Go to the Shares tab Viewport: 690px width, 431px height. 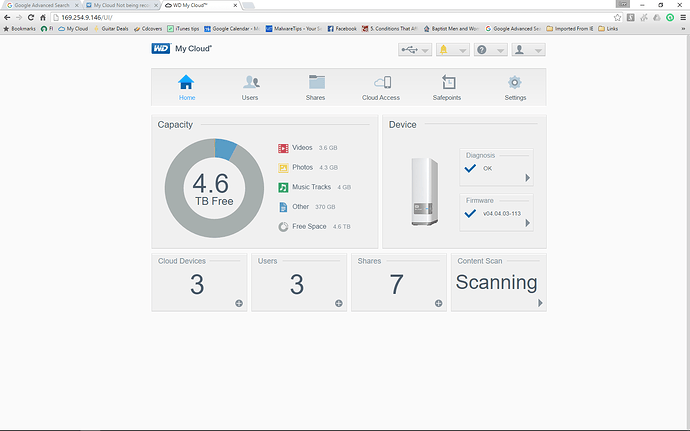point(316,87)
